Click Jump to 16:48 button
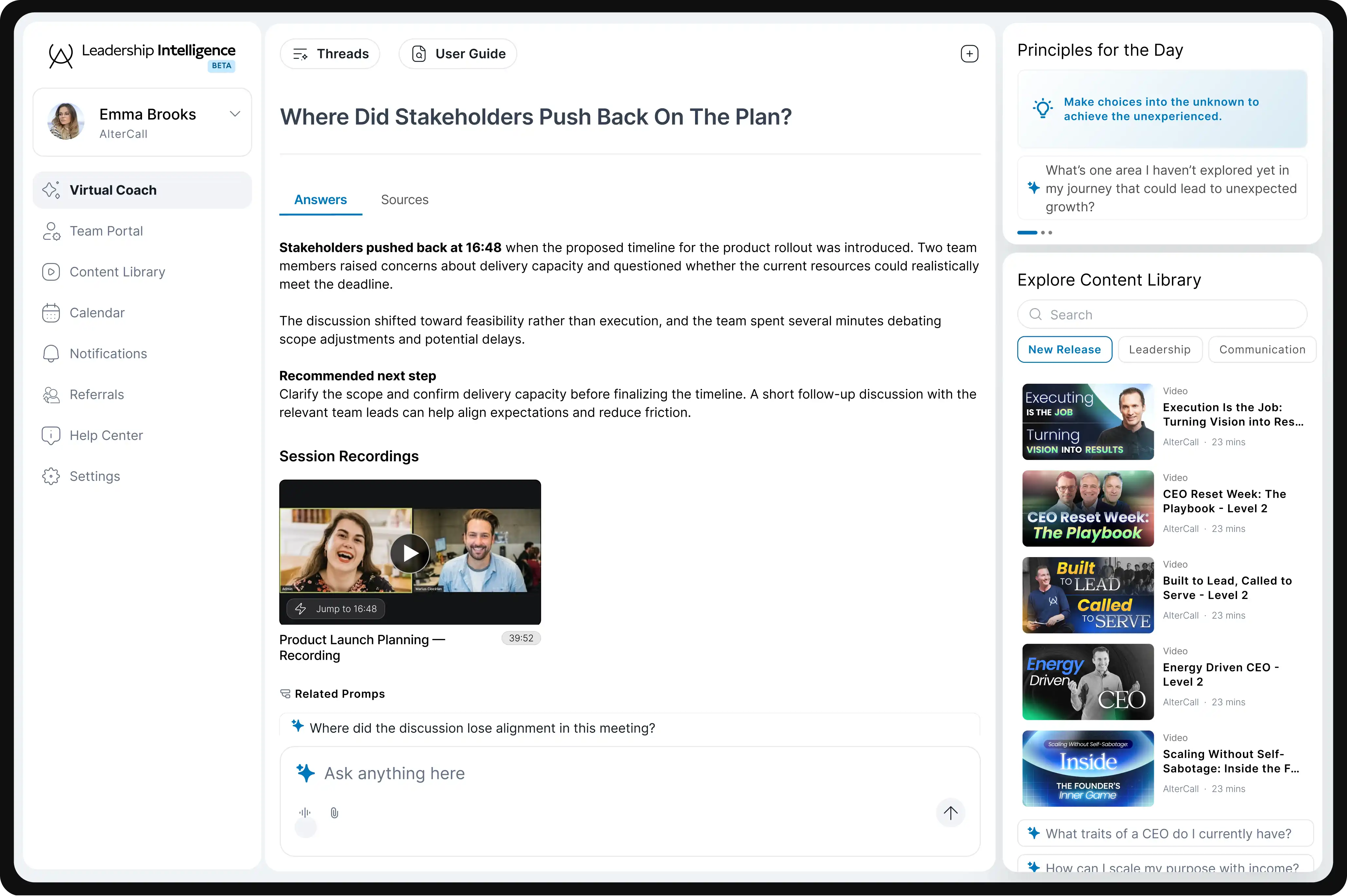Image resolution: width=1347 pixels, height=896 pixels. (335, 609)
